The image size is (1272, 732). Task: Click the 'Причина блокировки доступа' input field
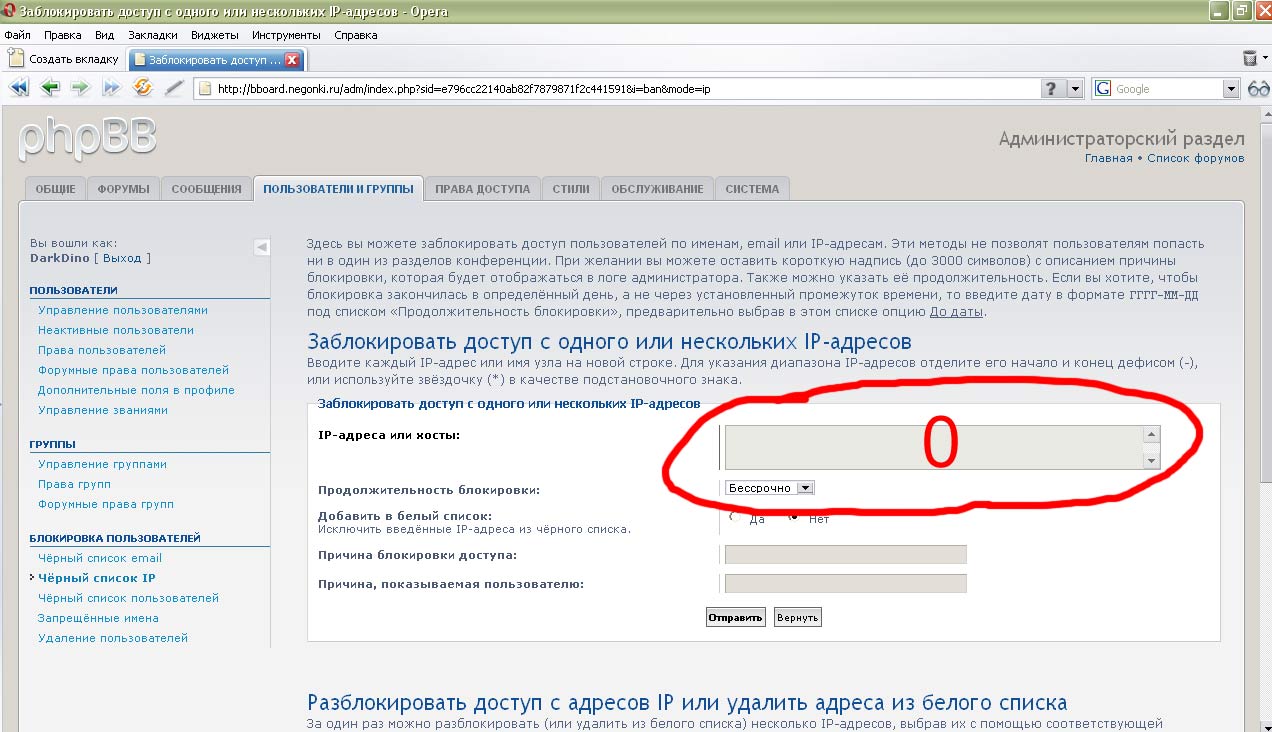[845, 555]
